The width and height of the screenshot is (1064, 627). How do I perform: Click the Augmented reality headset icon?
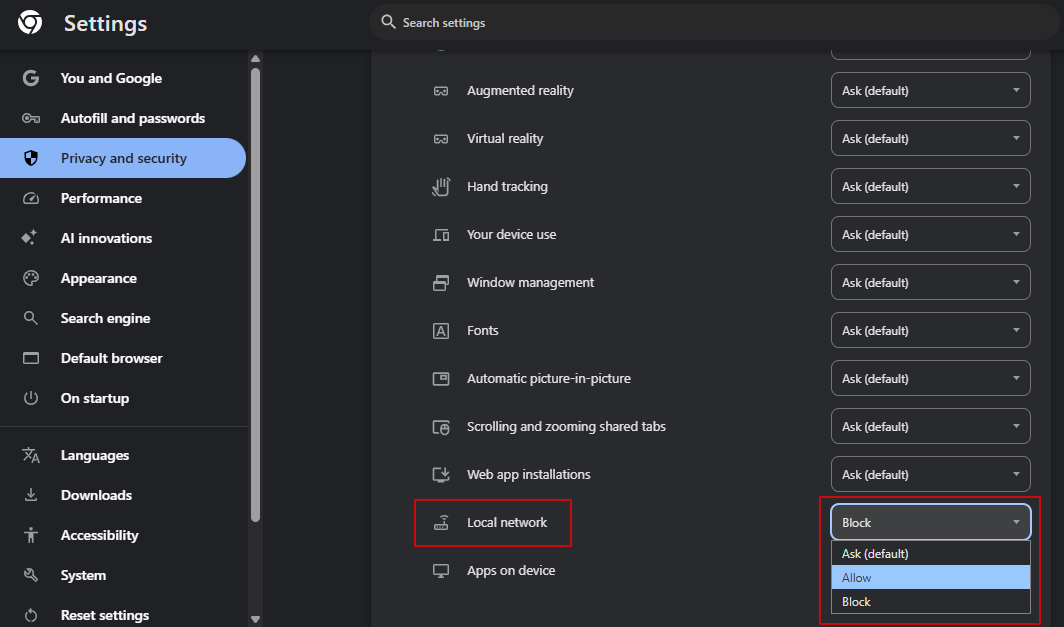pyautogui.click(x=441, y=91)
